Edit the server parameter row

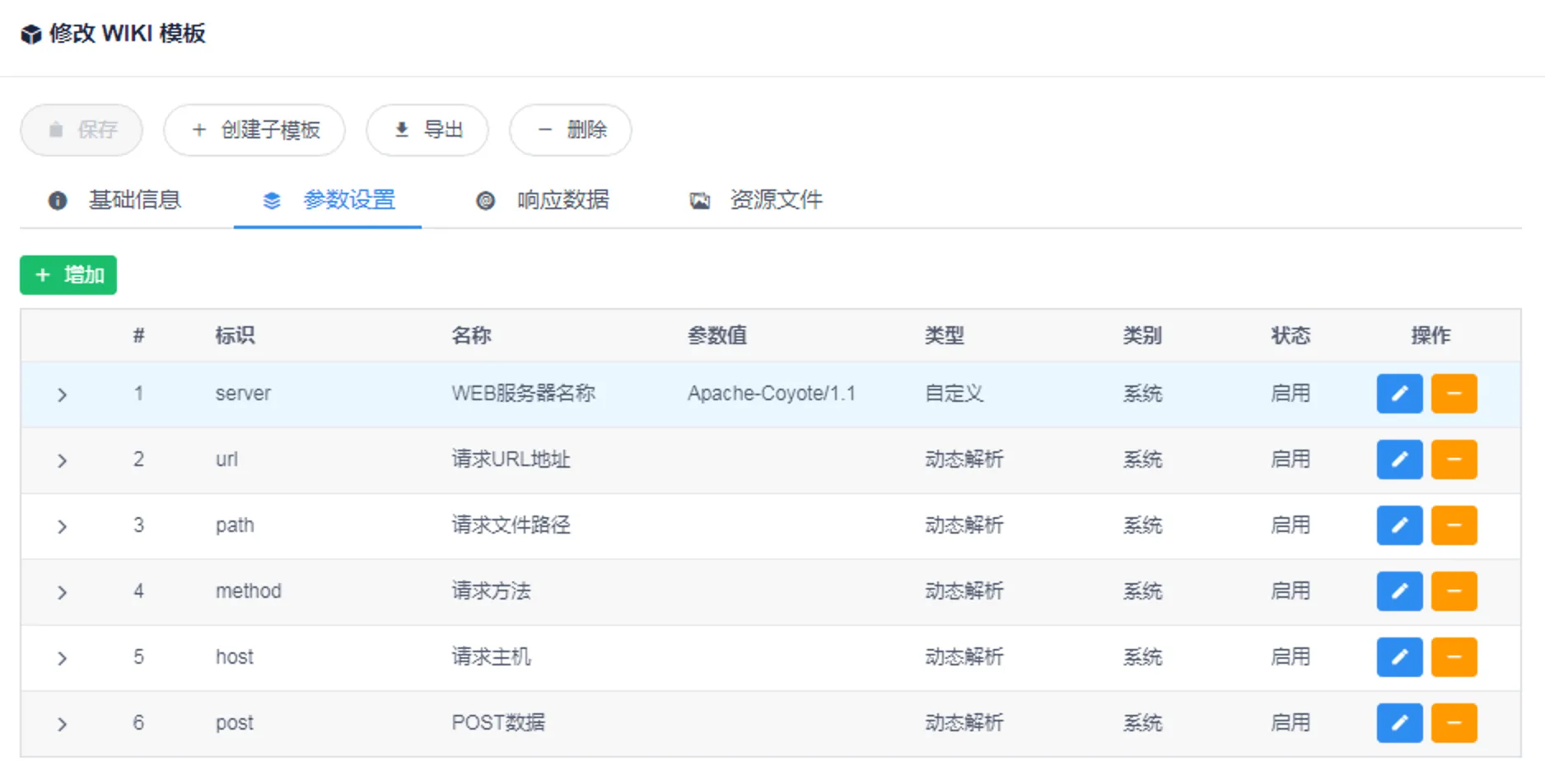(x=1399, y=394)
